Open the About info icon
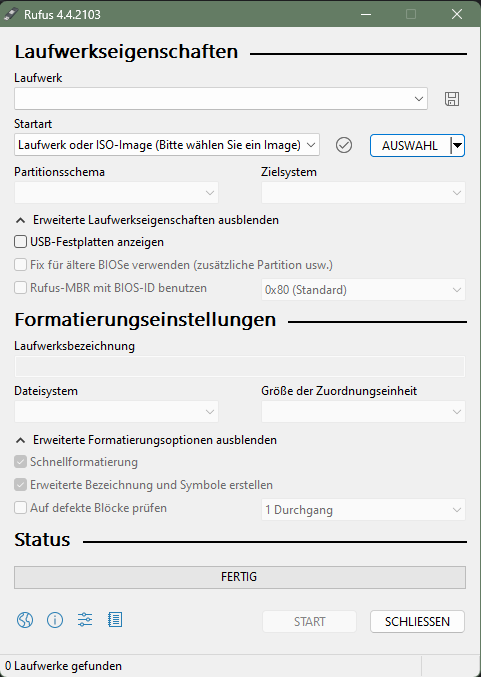 tap(55, 620)
